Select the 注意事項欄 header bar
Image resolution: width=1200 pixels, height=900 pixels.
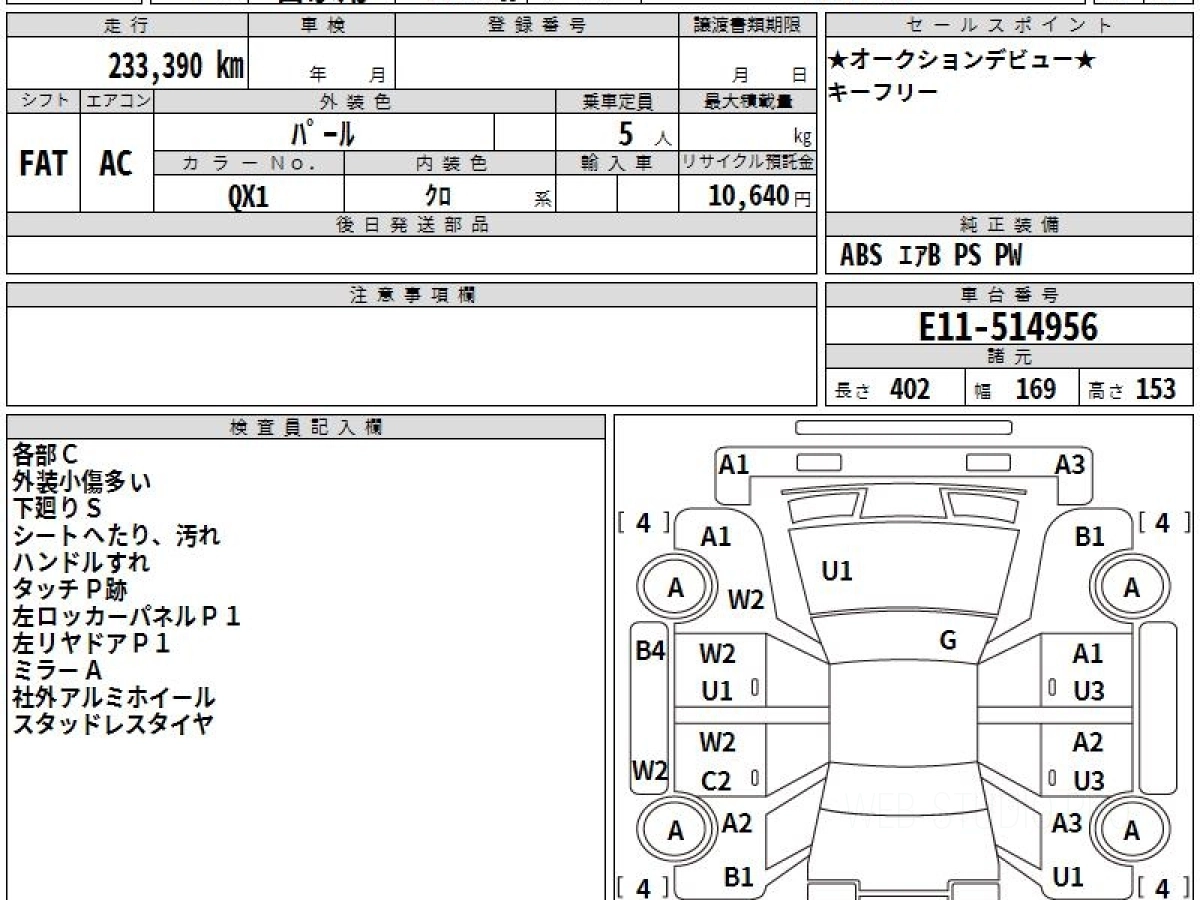tap(411, 295)
